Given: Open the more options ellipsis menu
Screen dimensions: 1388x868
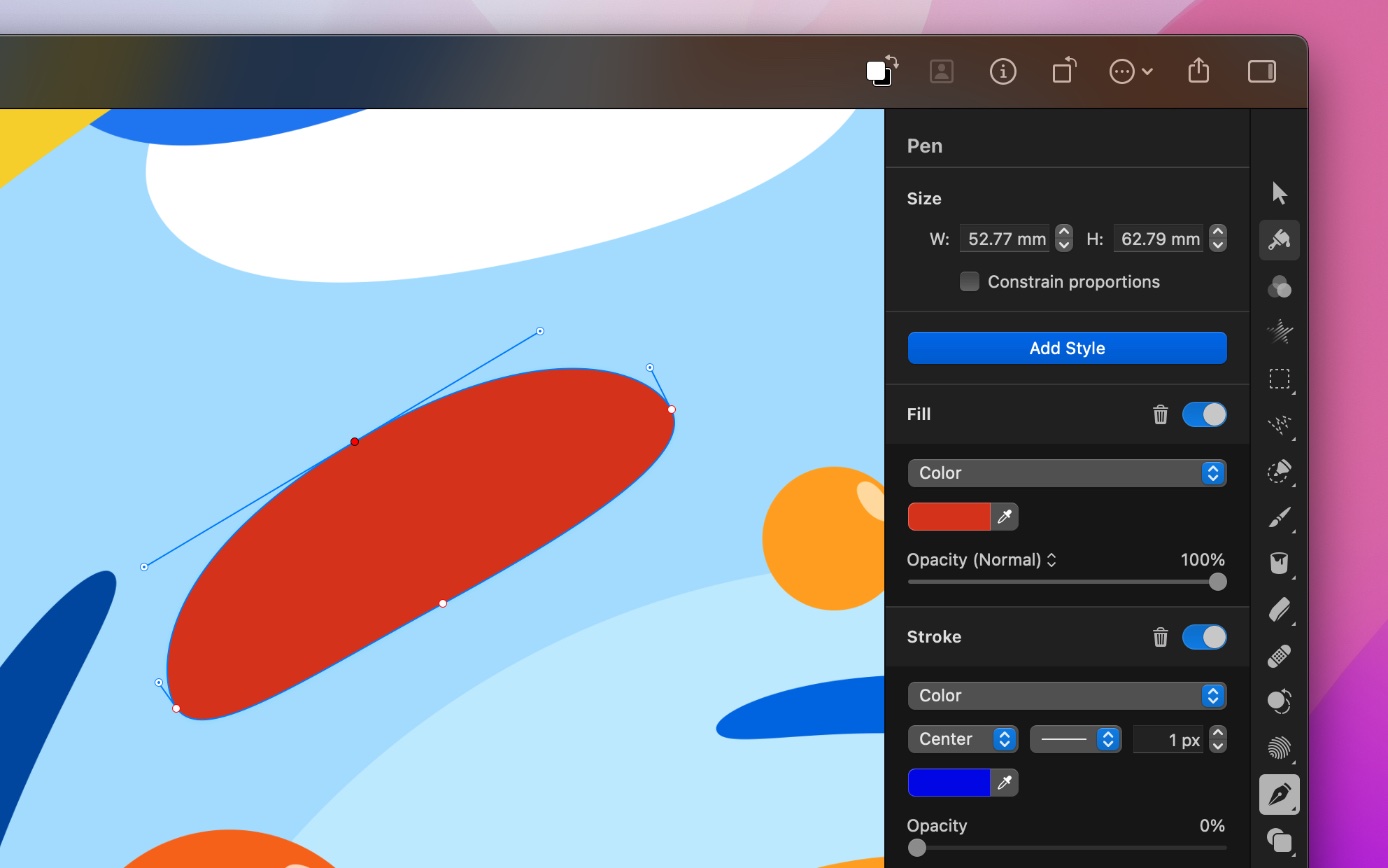Looking at the screenshot, I should tap(1131, 71).
